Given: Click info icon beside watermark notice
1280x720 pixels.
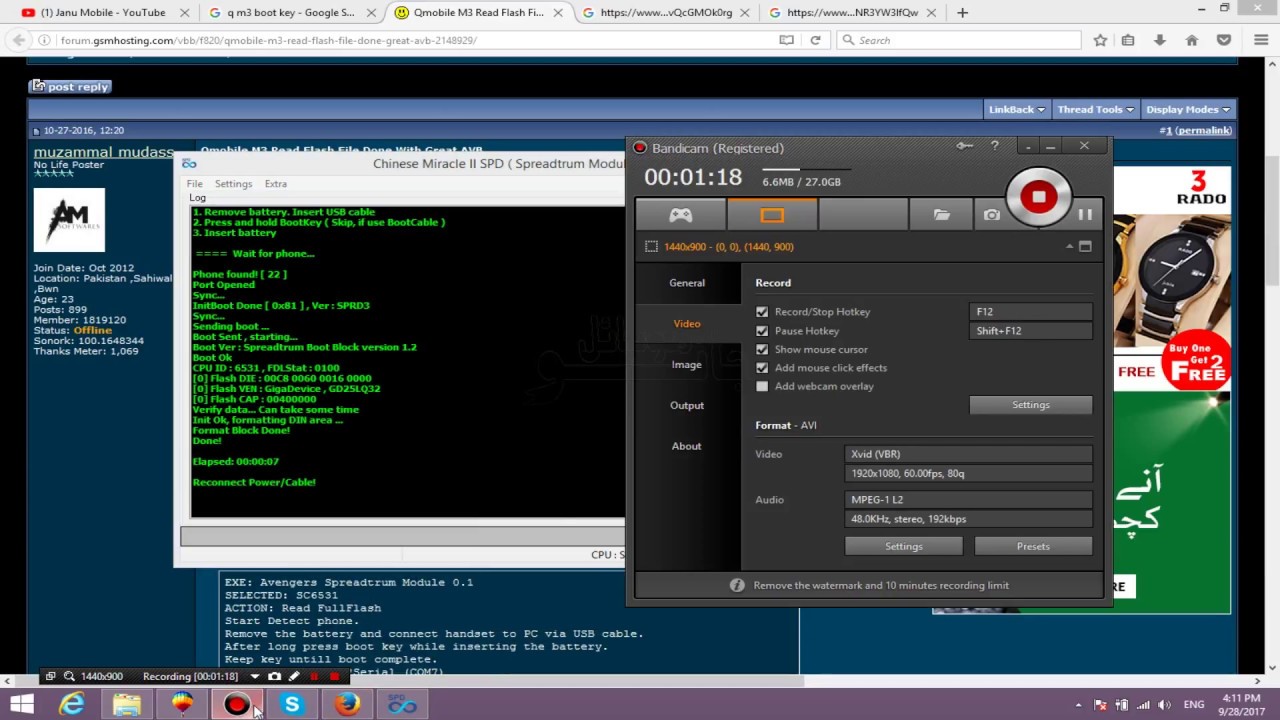Looking at the screenshot, I should click(737, 585).
